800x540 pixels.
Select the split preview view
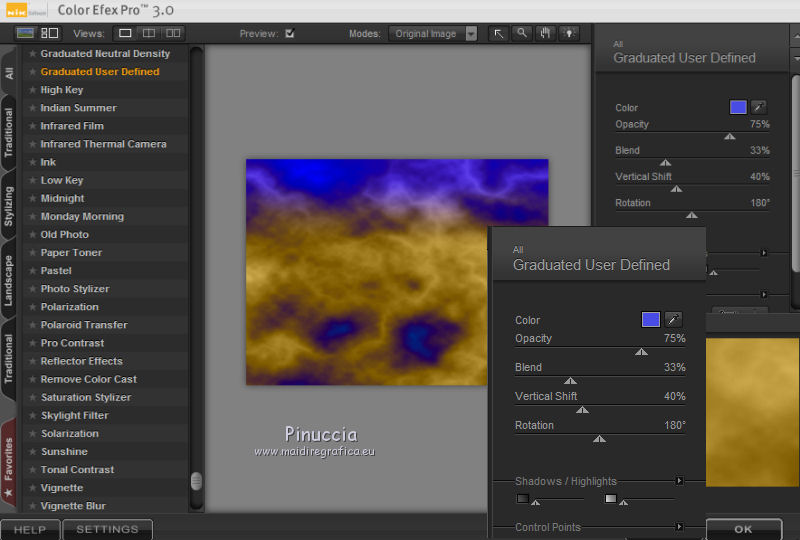point(149,33)
